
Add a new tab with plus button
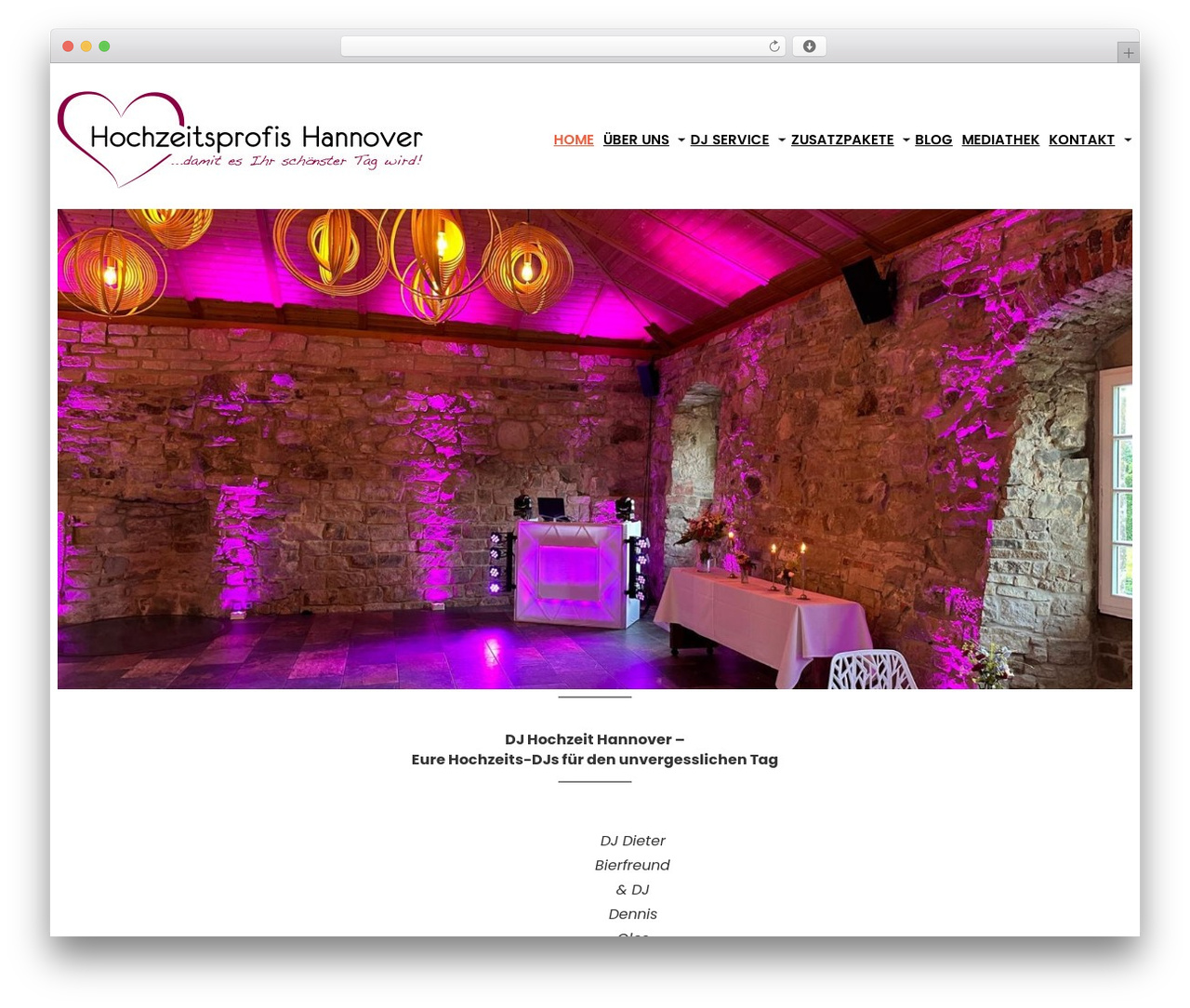(x=1128, y=53)
